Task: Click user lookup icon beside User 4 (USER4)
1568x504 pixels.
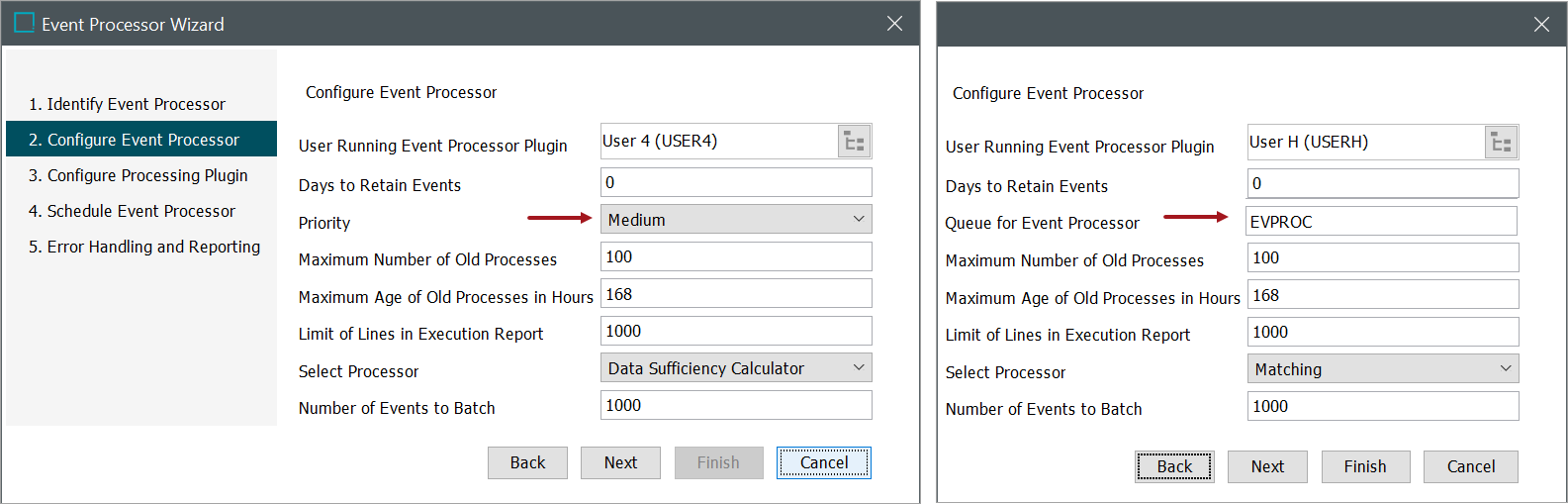Action: (854, 142)
